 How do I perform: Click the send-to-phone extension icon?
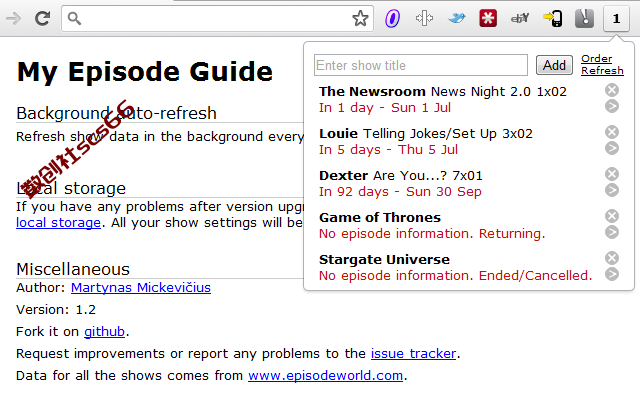pyautogui.click(x=552, y=18)
